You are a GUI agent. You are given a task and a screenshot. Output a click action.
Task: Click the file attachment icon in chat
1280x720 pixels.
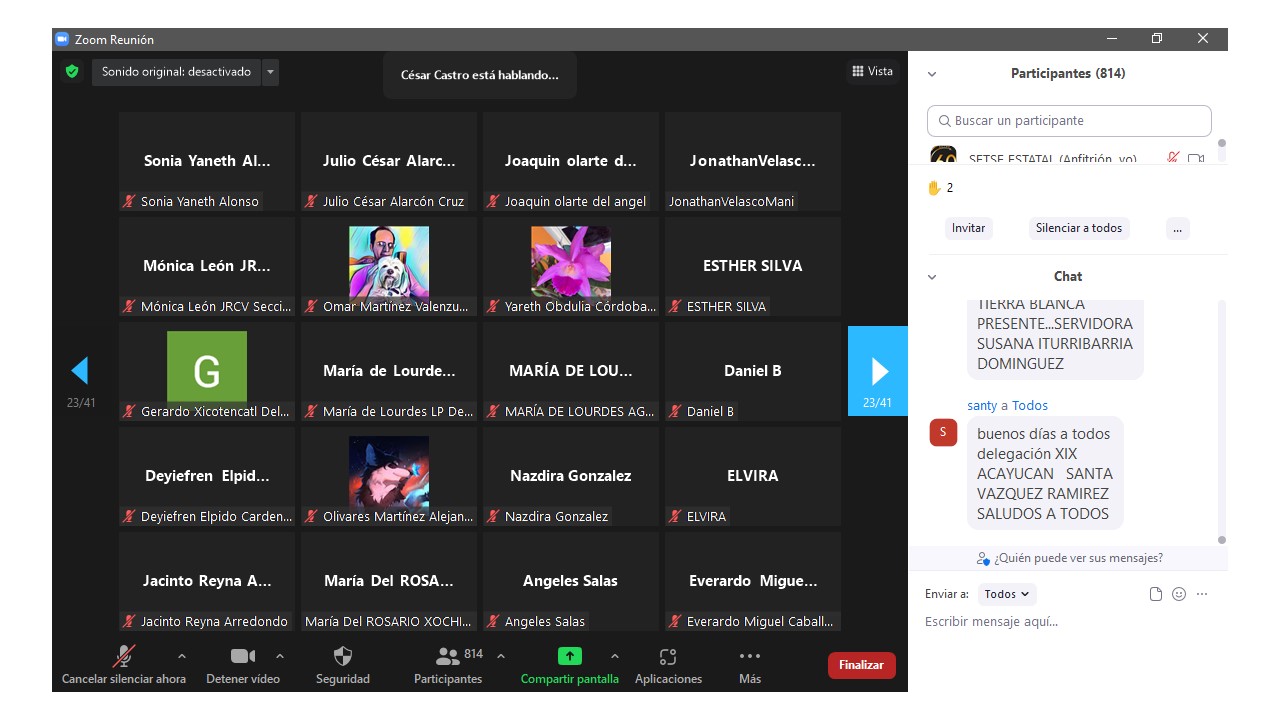1156,594
